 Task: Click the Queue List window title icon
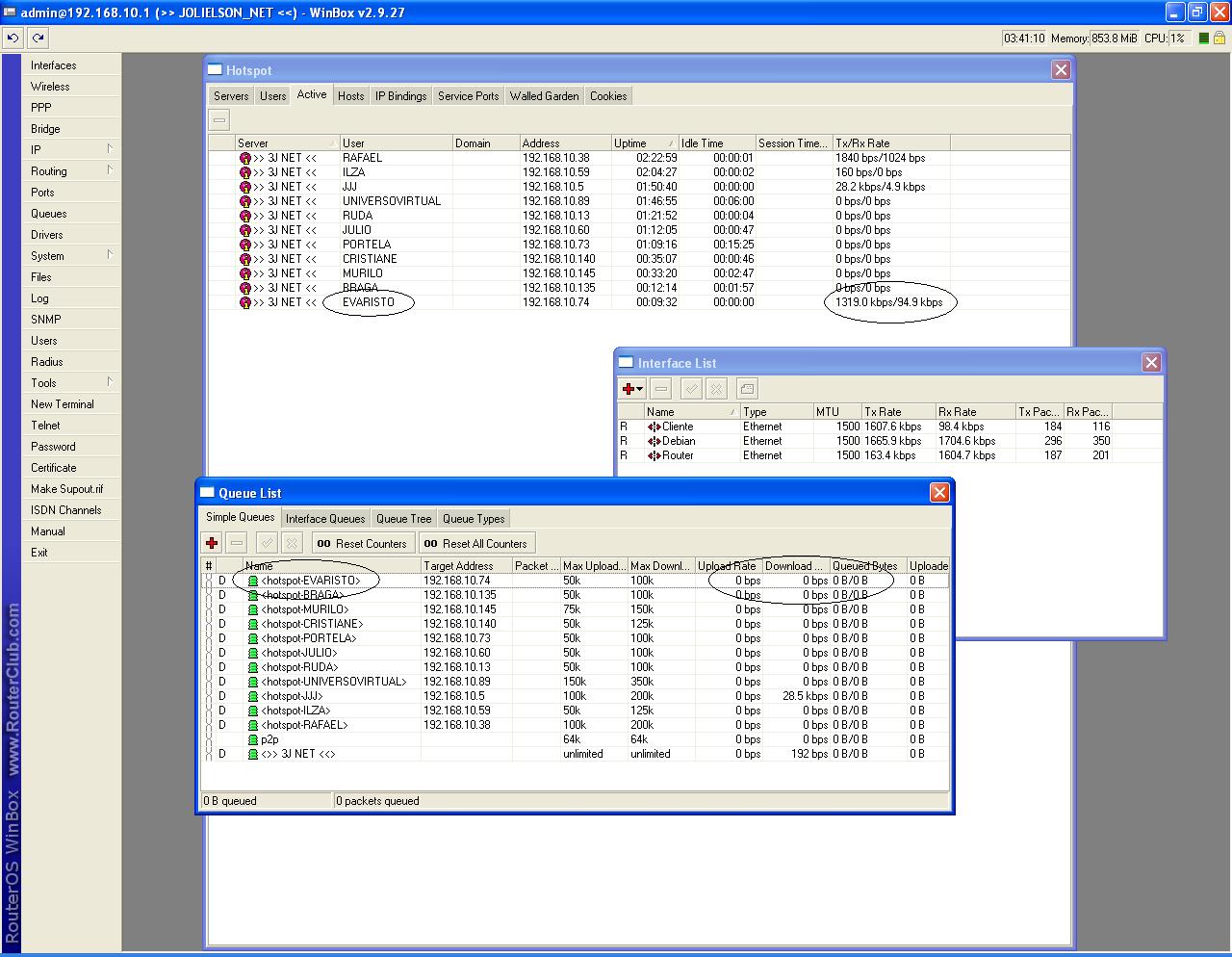(x=207, y=493)
